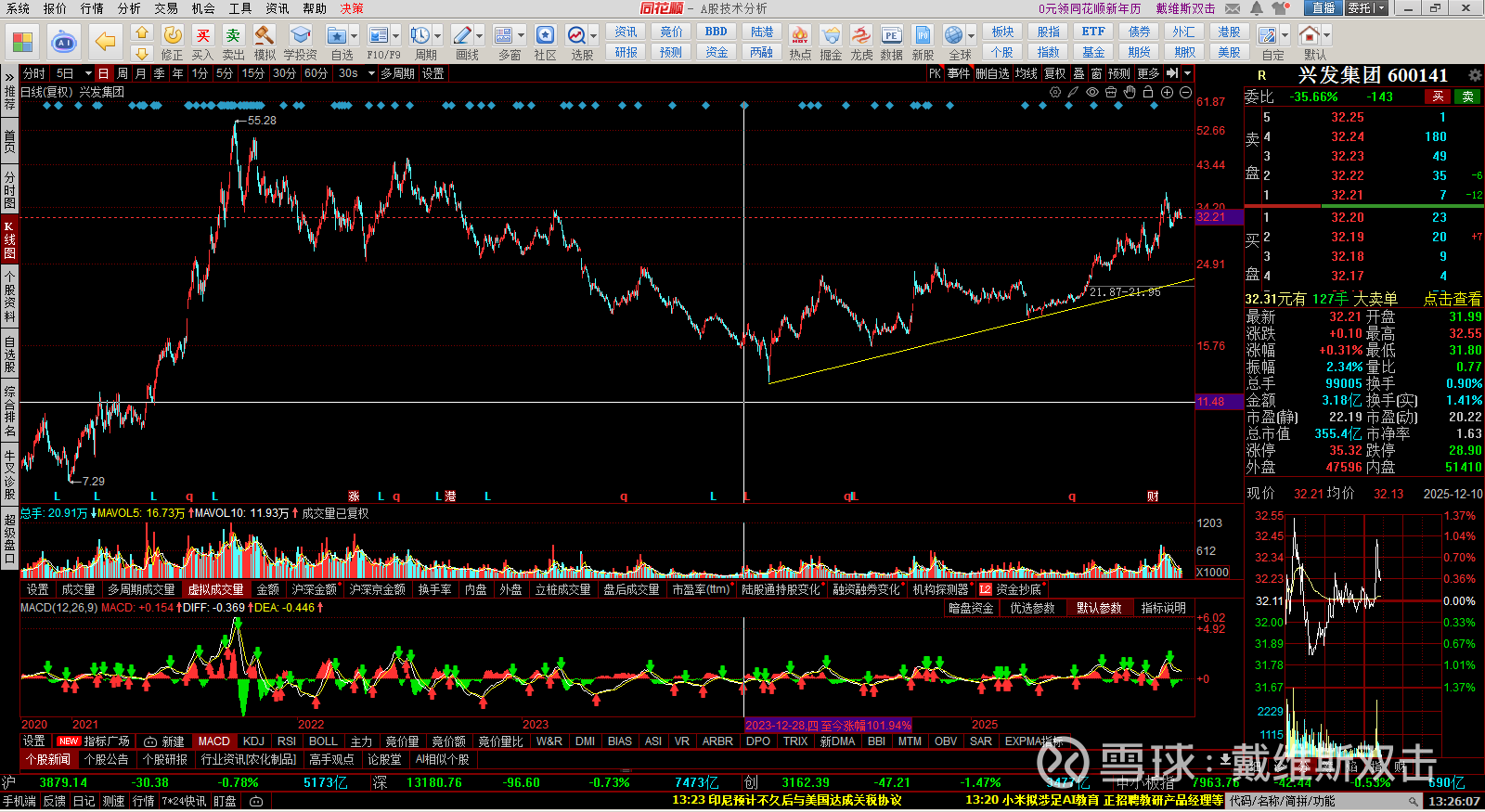
Task: Switch to the 个股公告 tab
Action: click(107, 759)
